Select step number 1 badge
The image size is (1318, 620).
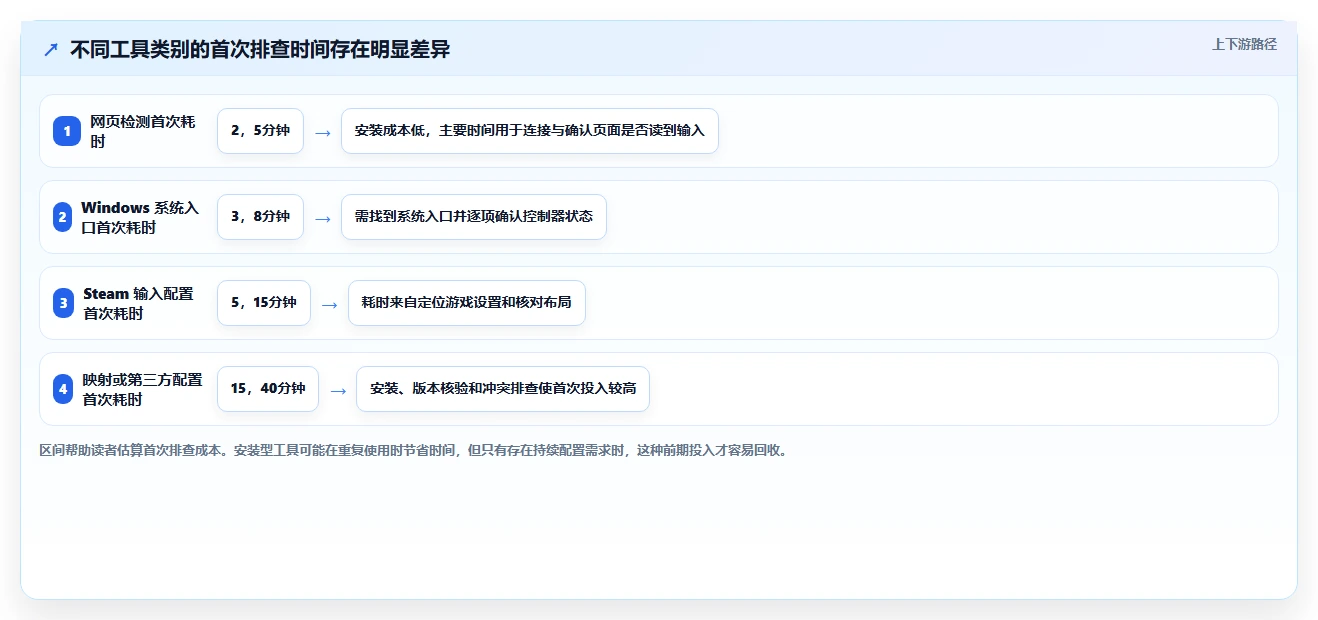[67, 131]
